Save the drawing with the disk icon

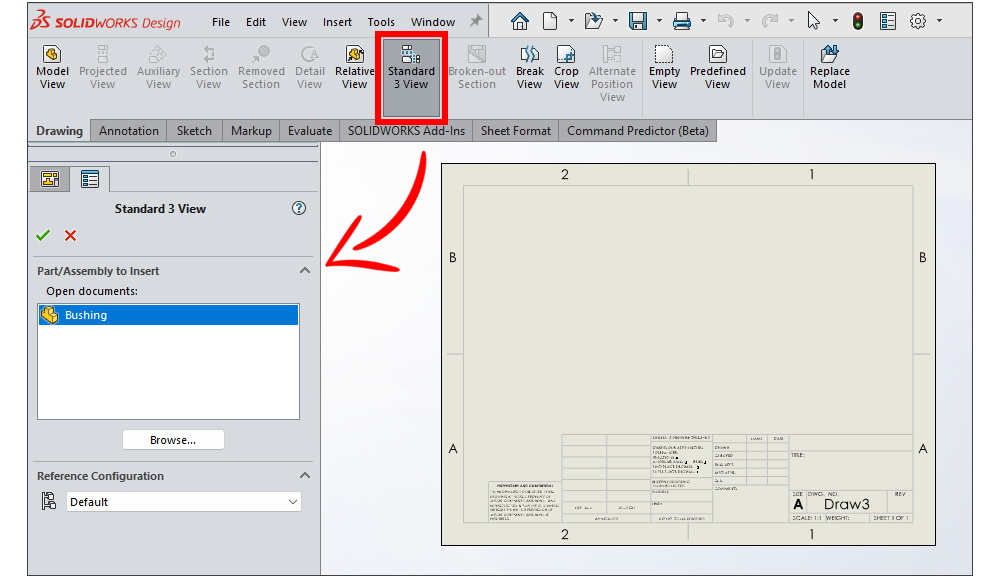click(638, 21)
